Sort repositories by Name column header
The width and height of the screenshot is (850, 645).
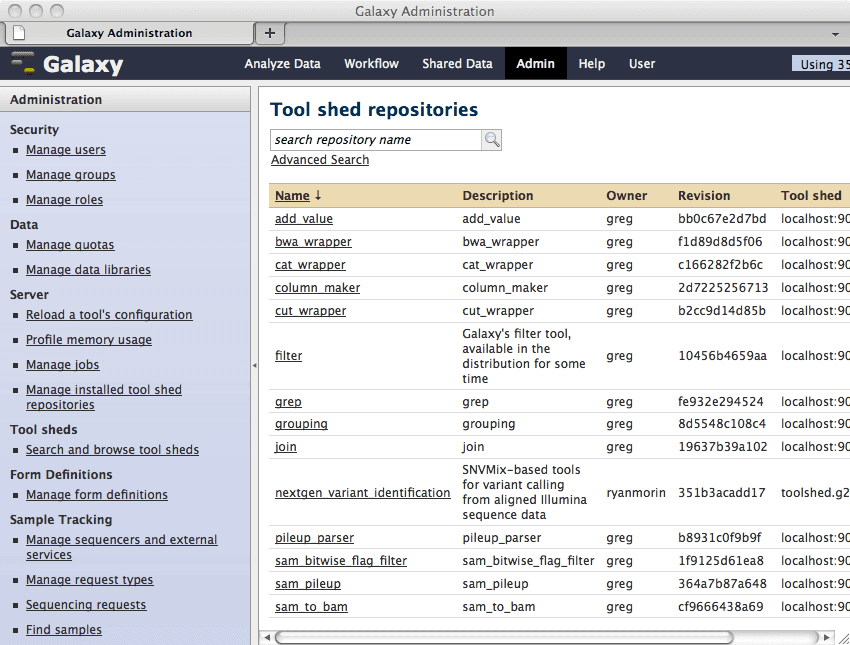coord(292,196)
